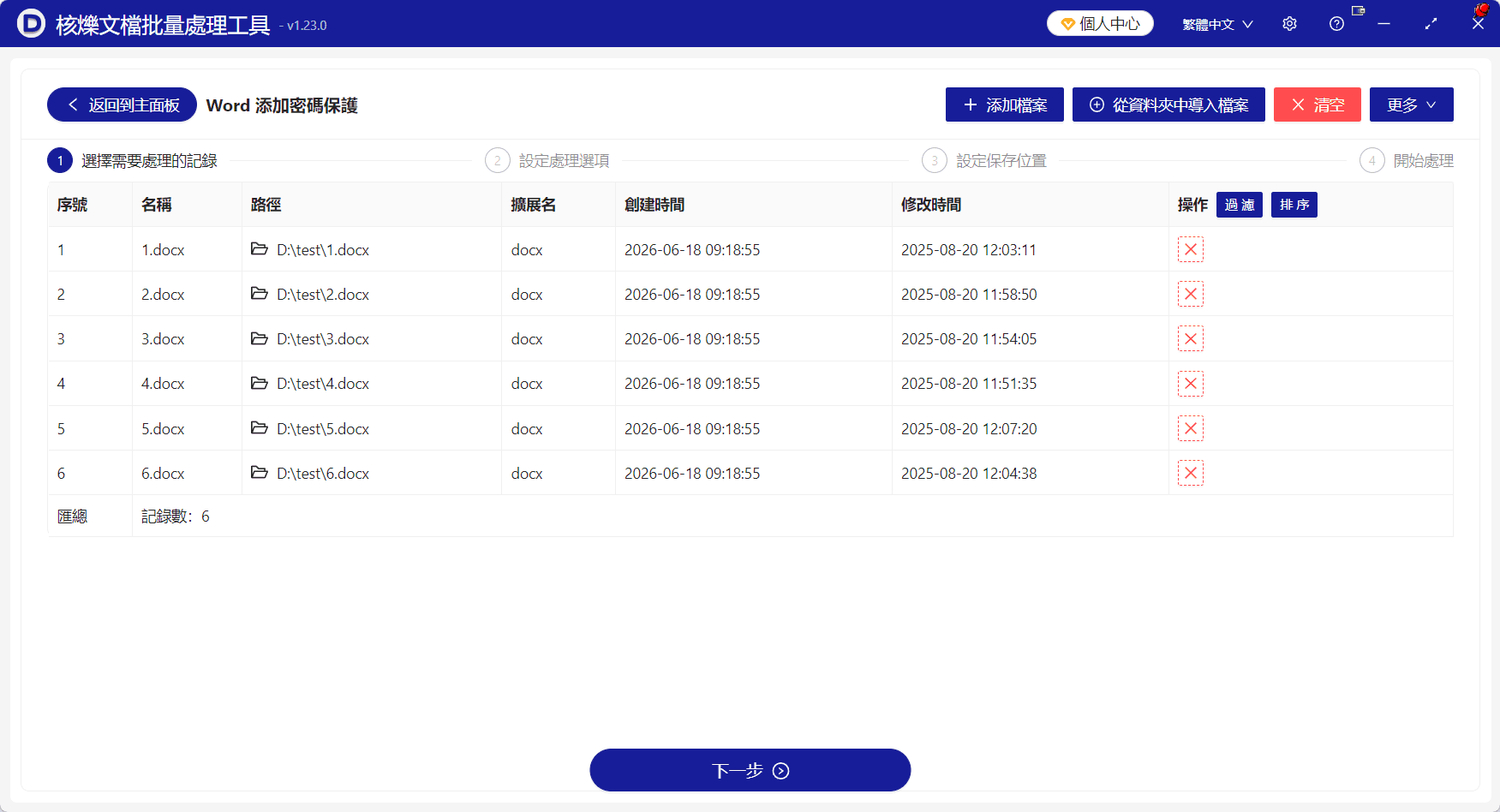Delete row 1.docx with red X icon

(x=1190, y=249)
